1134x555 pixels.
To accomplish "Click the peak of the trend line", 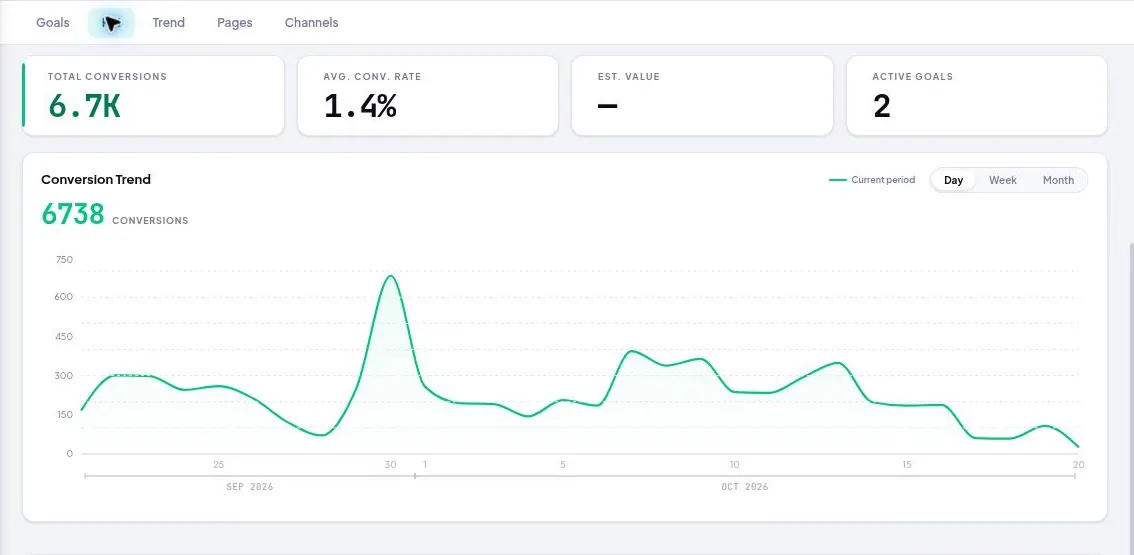I will [x=391, y=276].
